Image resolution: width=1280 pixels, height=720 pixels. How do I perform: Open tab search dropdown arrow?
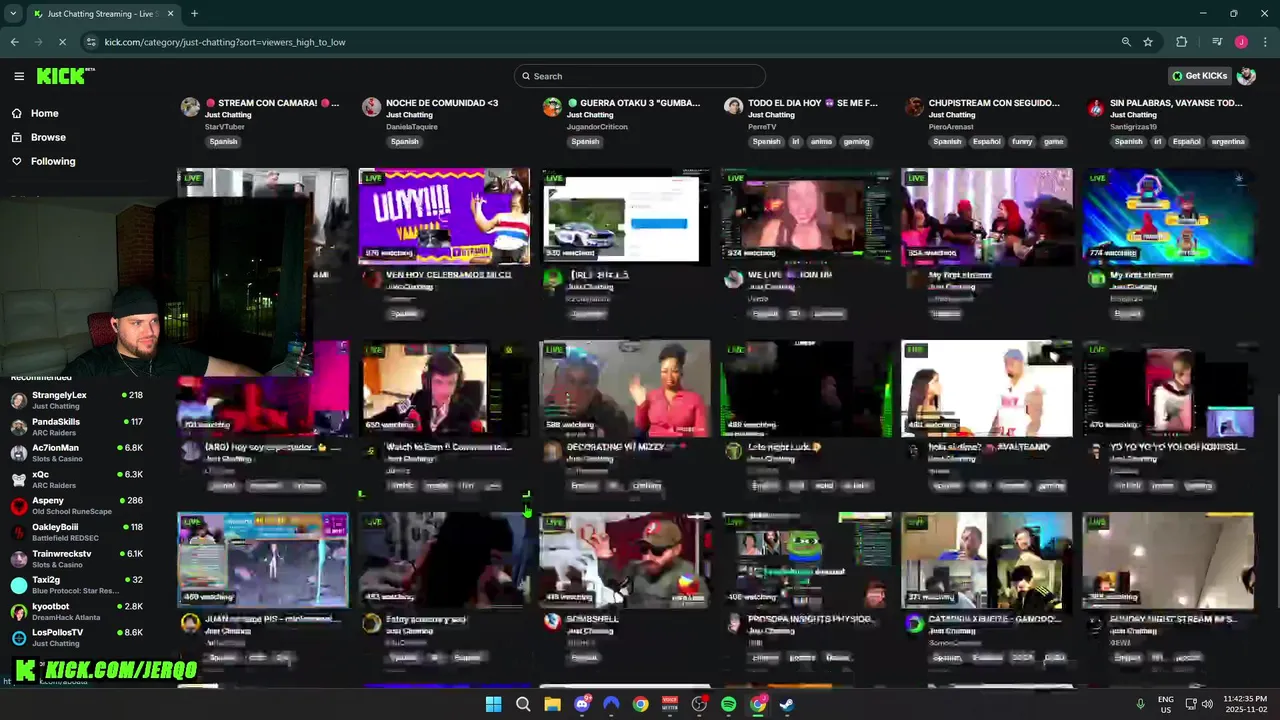click(x=12, y=14)
